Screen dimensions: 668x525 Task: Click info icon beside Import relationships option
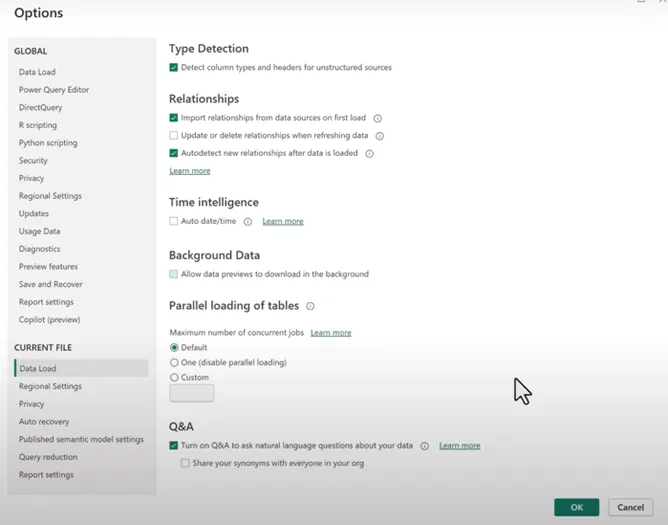pyautogui.click(x=377, y=118)
